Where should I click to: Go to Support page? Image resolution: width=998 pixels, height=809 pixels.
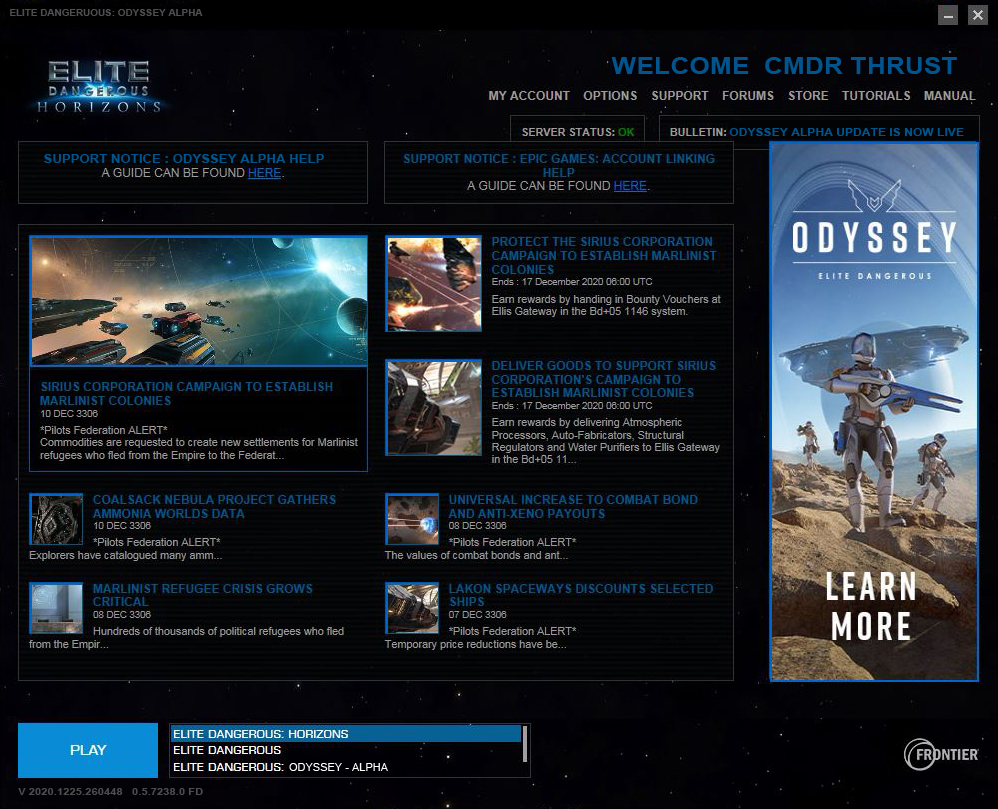click(x=679, y=95)
